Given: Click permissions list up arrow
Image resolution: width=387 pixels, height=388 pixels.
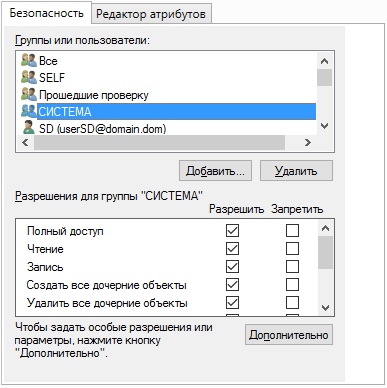Looking at the screenshot, I should (325, 228).
